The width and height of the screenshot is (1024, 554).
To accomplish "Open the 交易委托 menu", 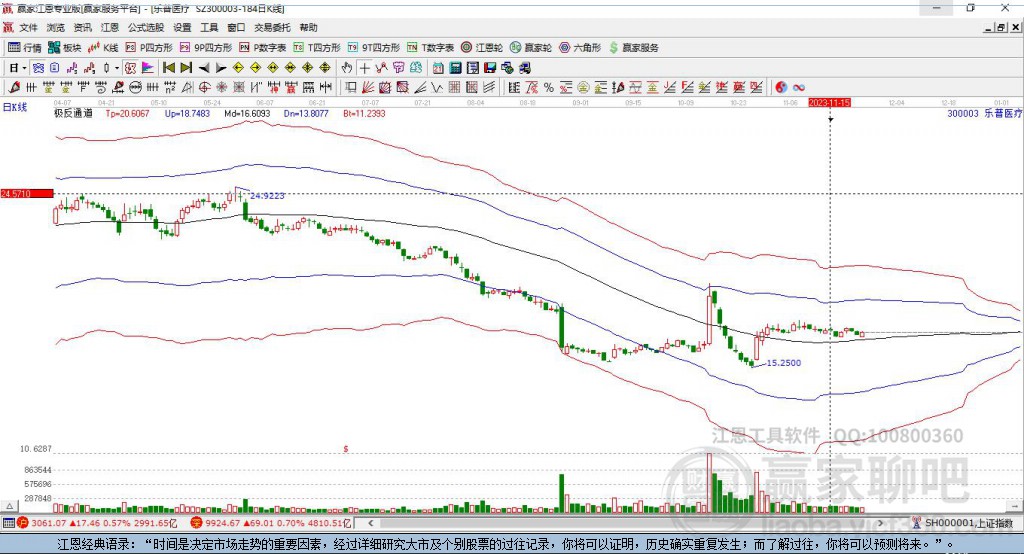I will pyautogui.click(x=272, y=27).
